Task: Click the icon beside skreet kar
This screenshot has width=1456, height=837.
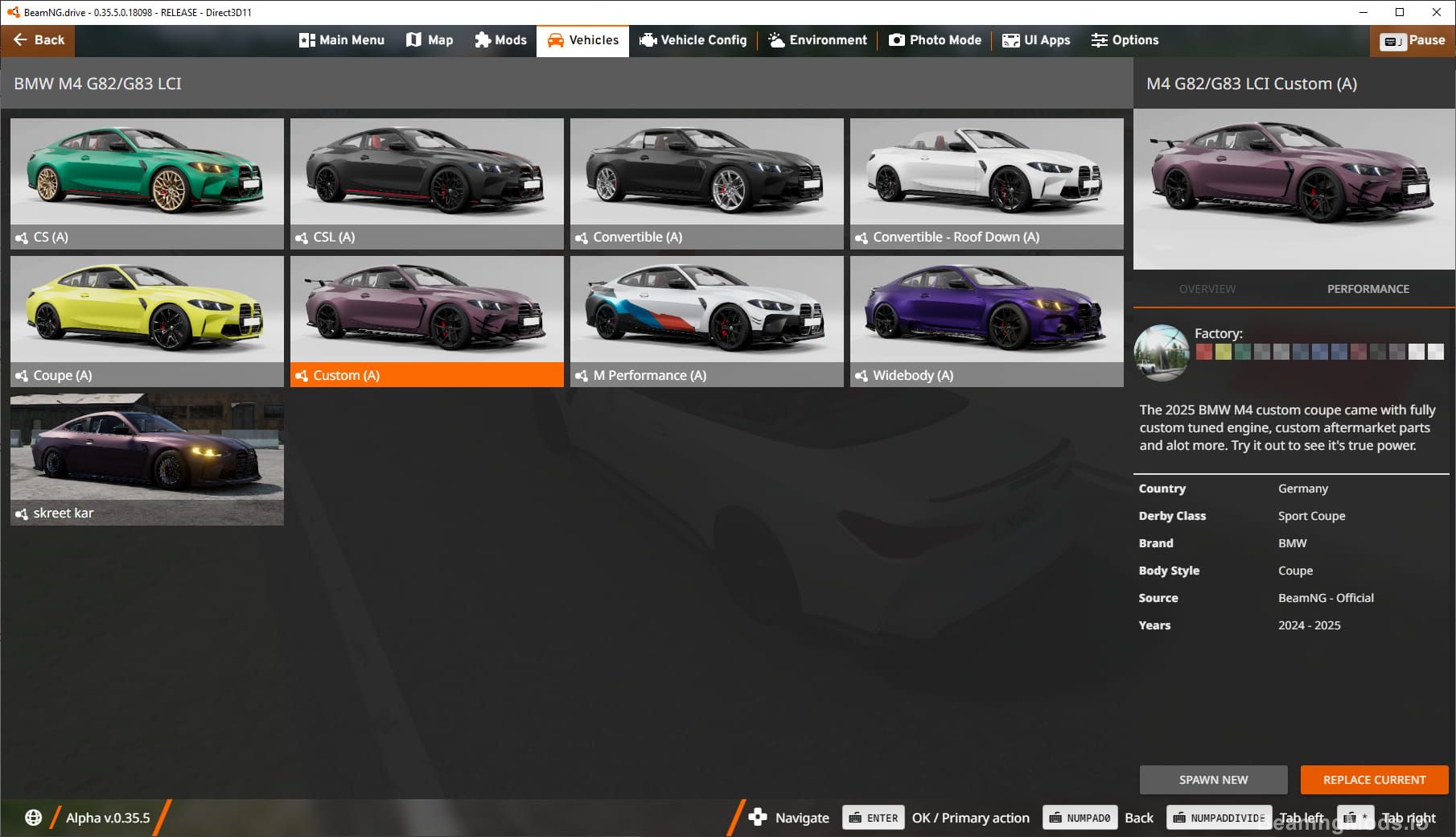Action: pos(22,513)
